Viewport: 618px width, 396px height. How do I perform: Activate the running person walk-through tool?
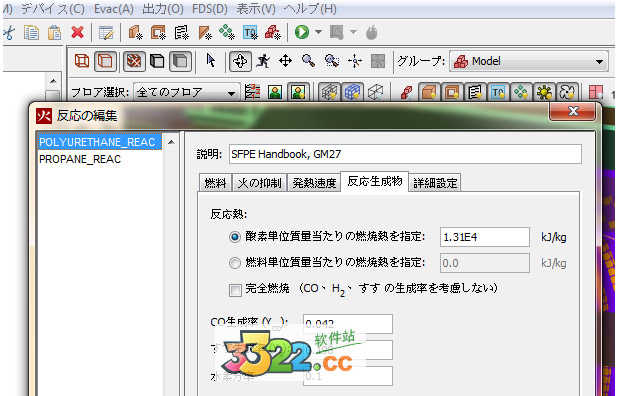263,61
